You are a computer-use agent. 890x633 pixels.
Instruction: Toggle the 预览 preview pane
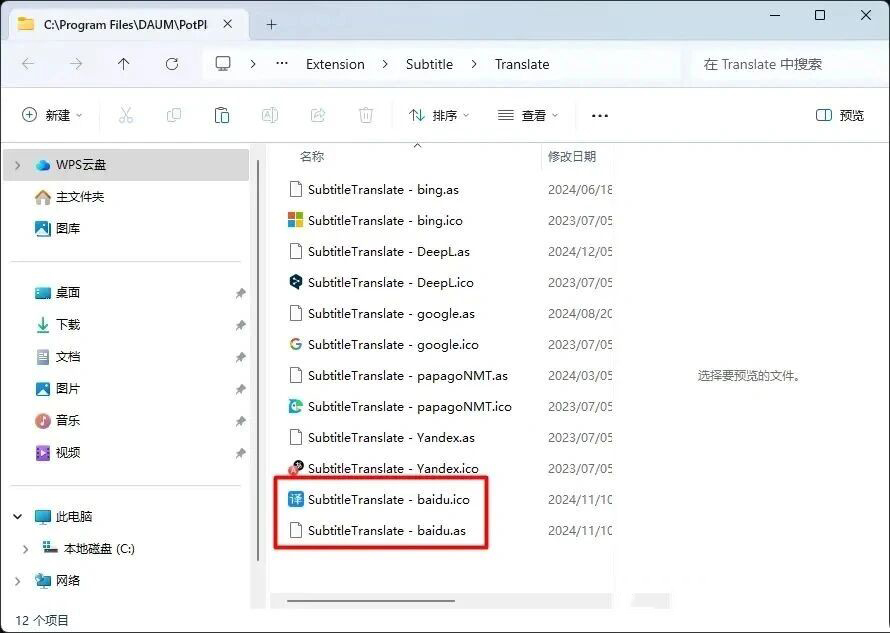pos(840,115)
